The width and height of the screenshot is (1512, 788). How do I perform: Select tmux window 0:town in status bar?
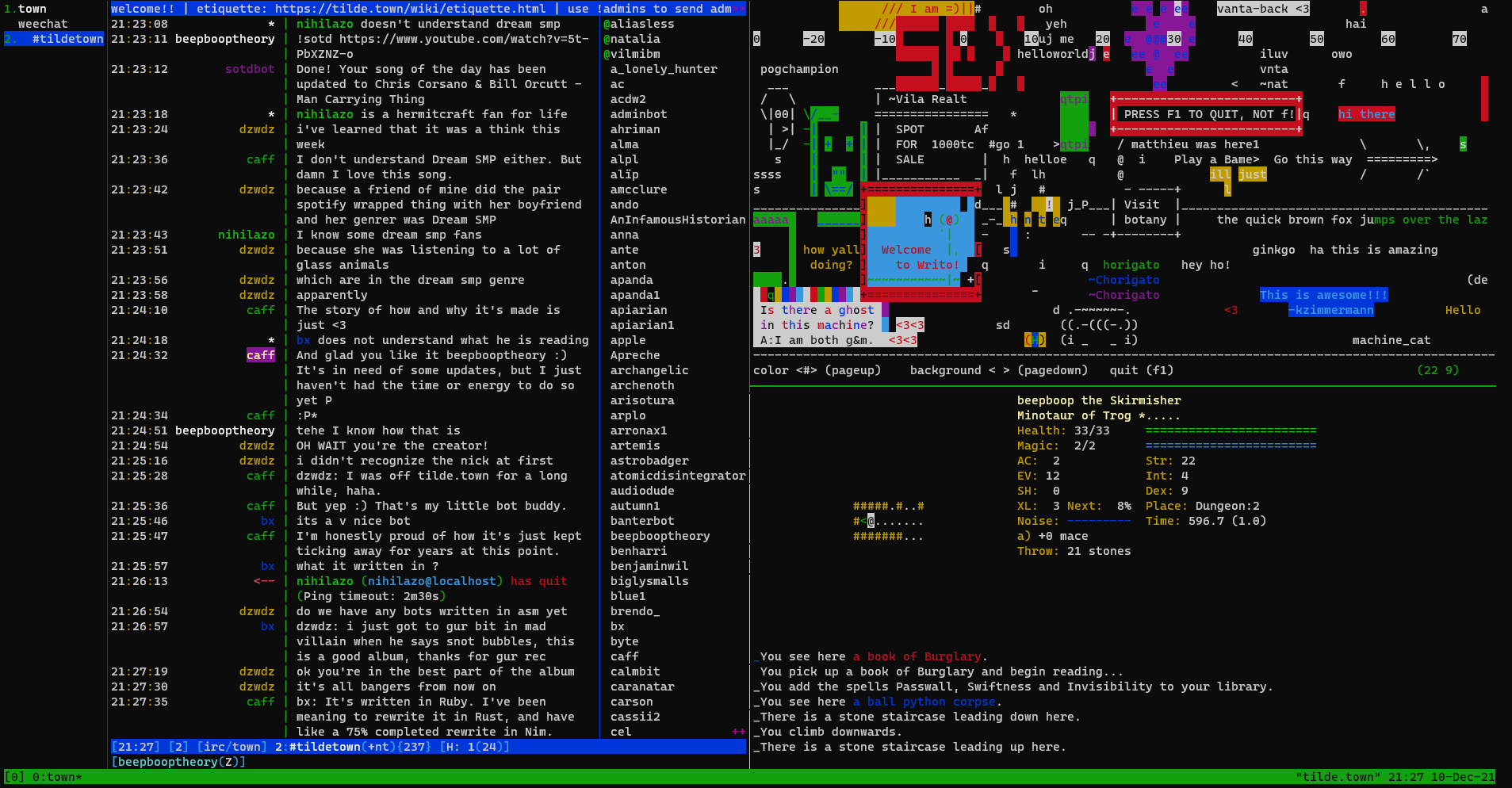click(56, 777)
